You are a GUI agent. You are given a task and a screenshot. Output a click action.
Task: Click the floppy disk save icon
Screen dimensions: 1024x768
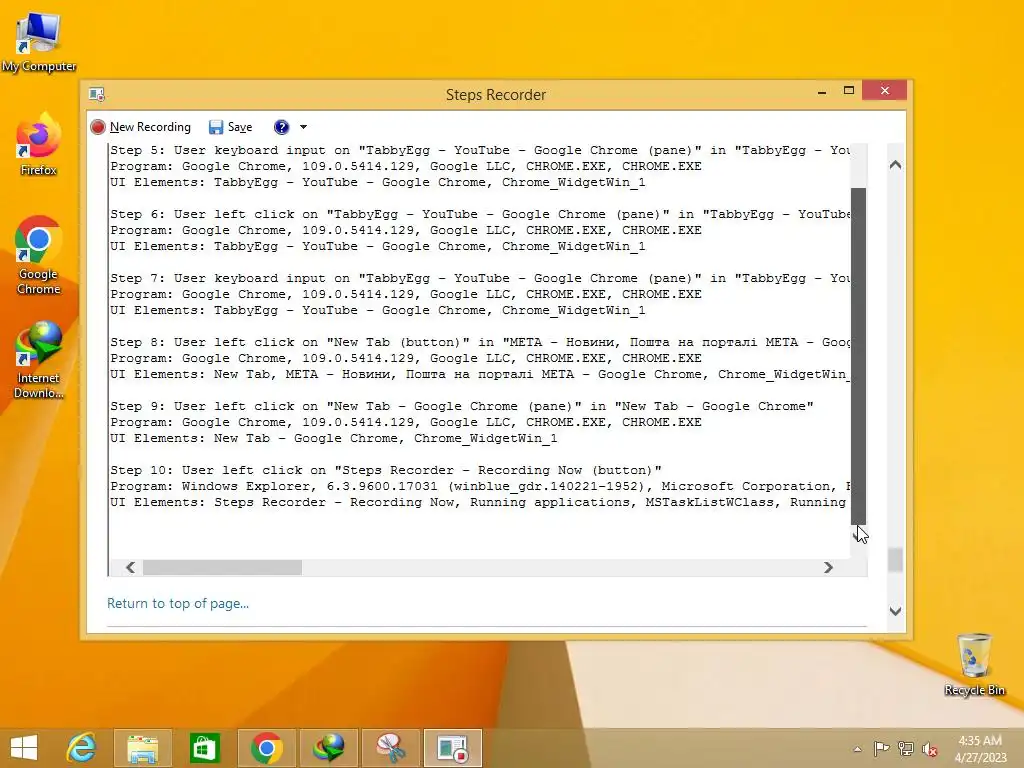(216, 127)
